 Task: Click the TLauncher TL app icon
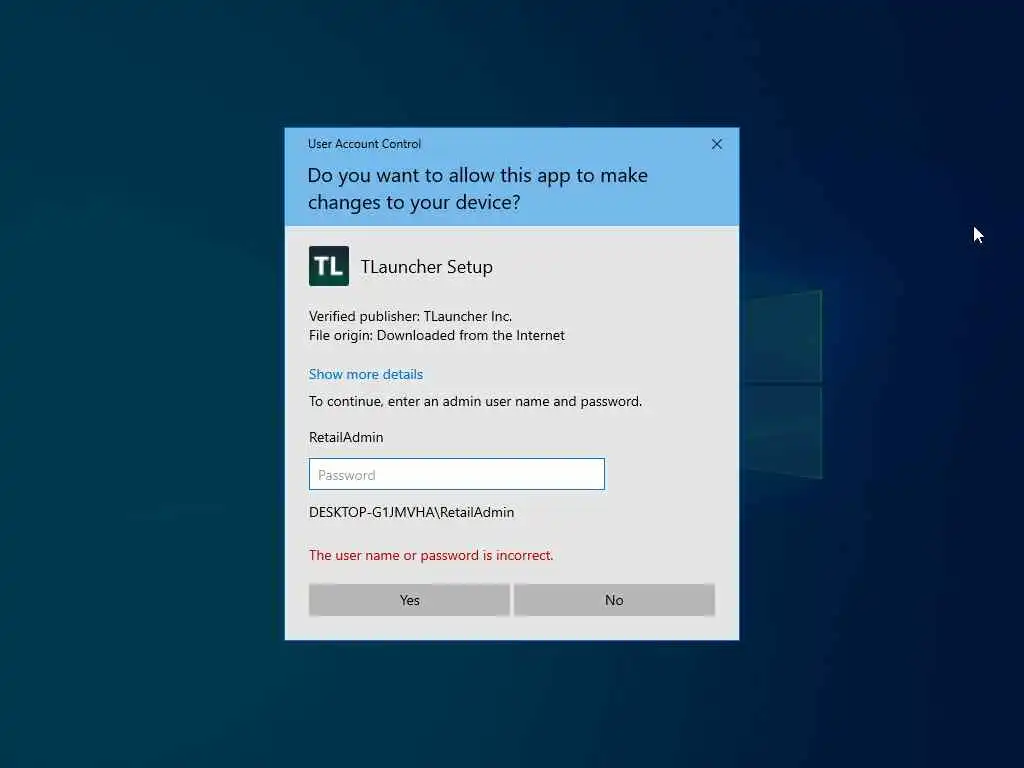pyautogui.click(x=328, y=266)
